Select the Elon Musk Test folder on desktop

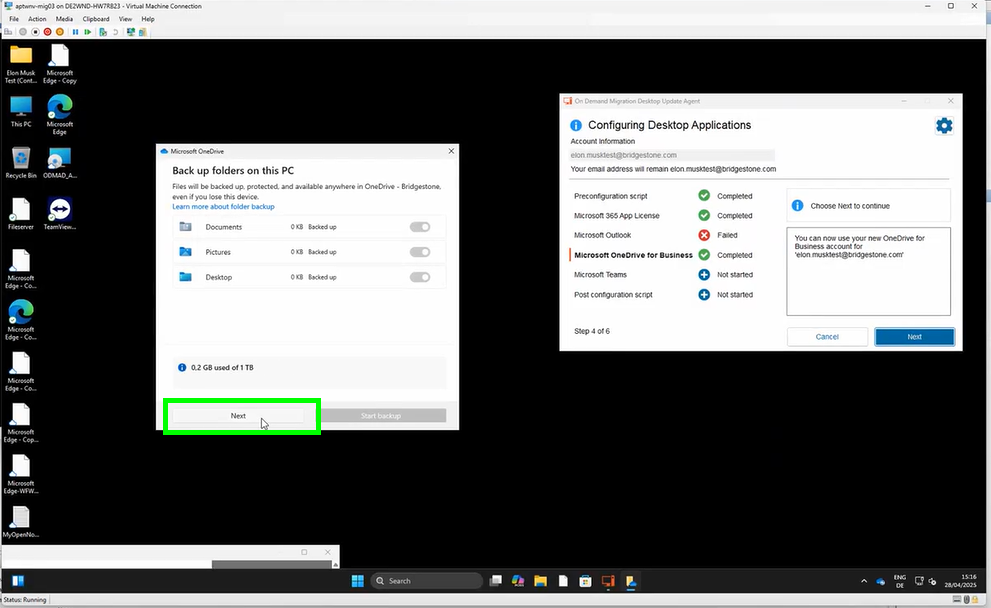(21, 64)
